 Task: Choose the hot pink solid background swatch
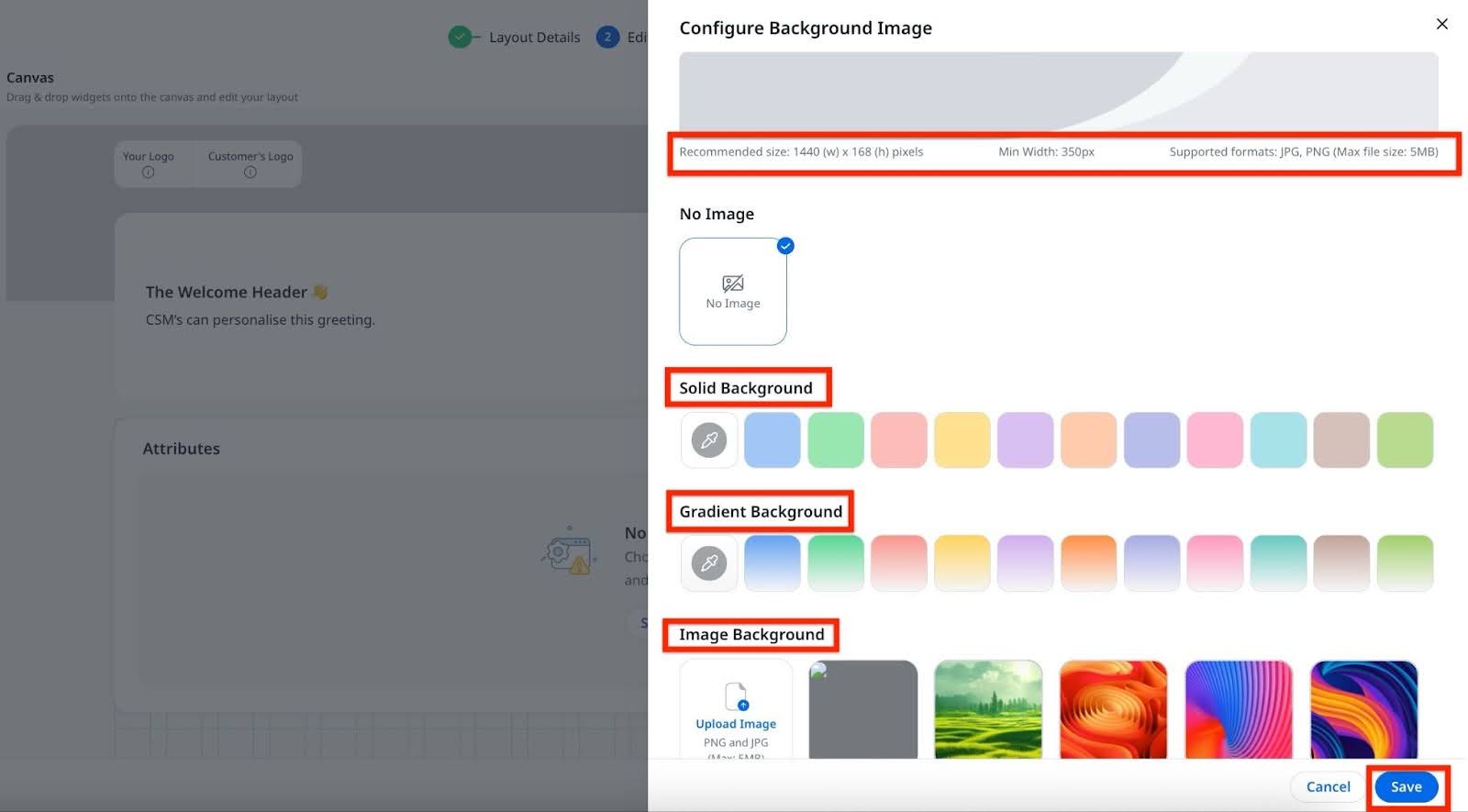[1216, 440]
